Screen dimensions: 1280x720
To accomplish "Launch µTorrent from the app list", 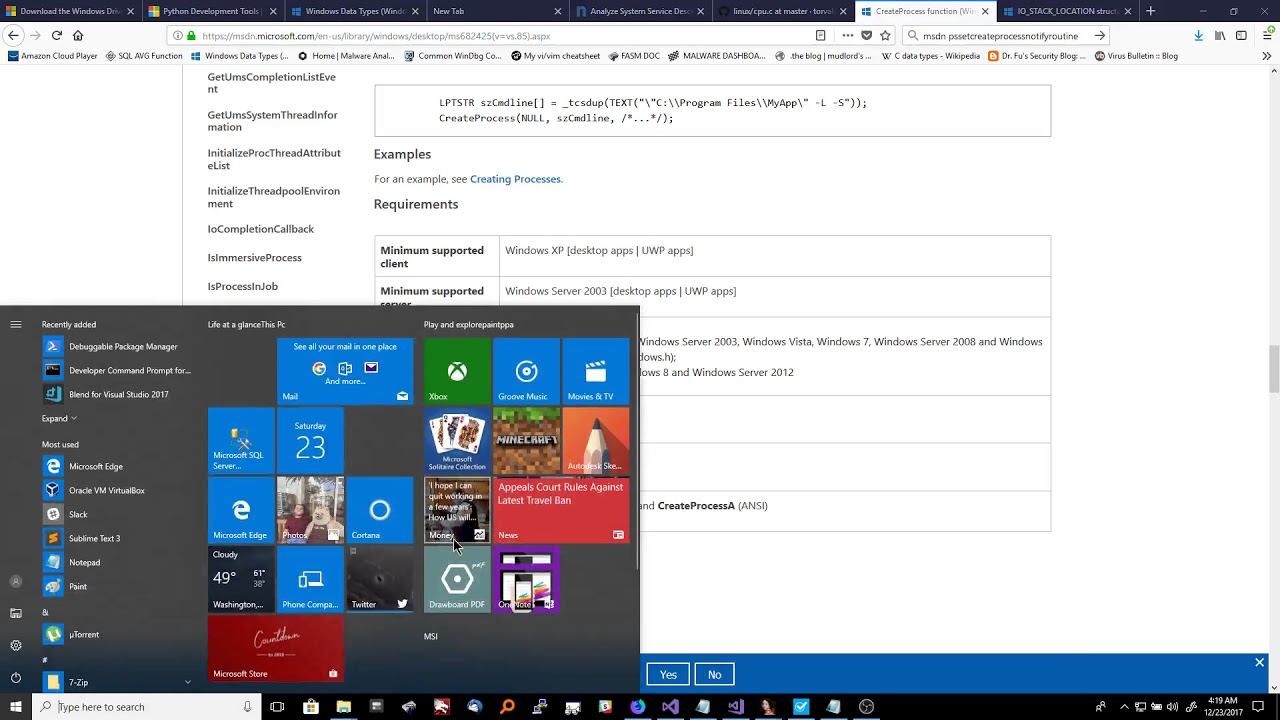I will 117,634.
